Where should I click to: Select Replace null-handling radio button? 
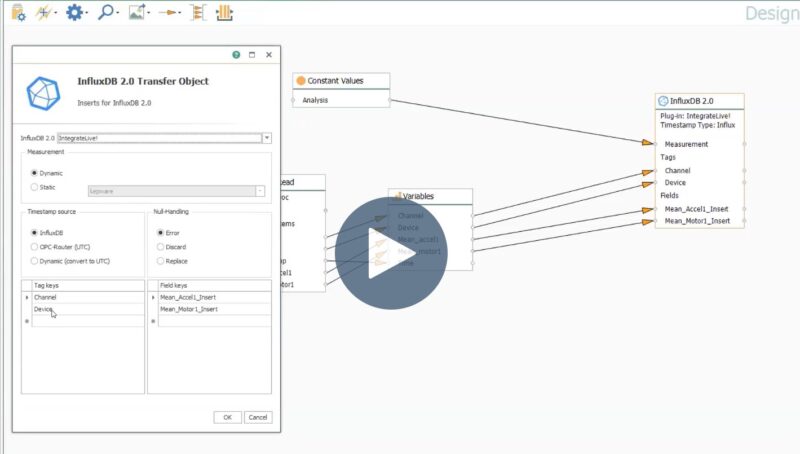tap(160, 261)
